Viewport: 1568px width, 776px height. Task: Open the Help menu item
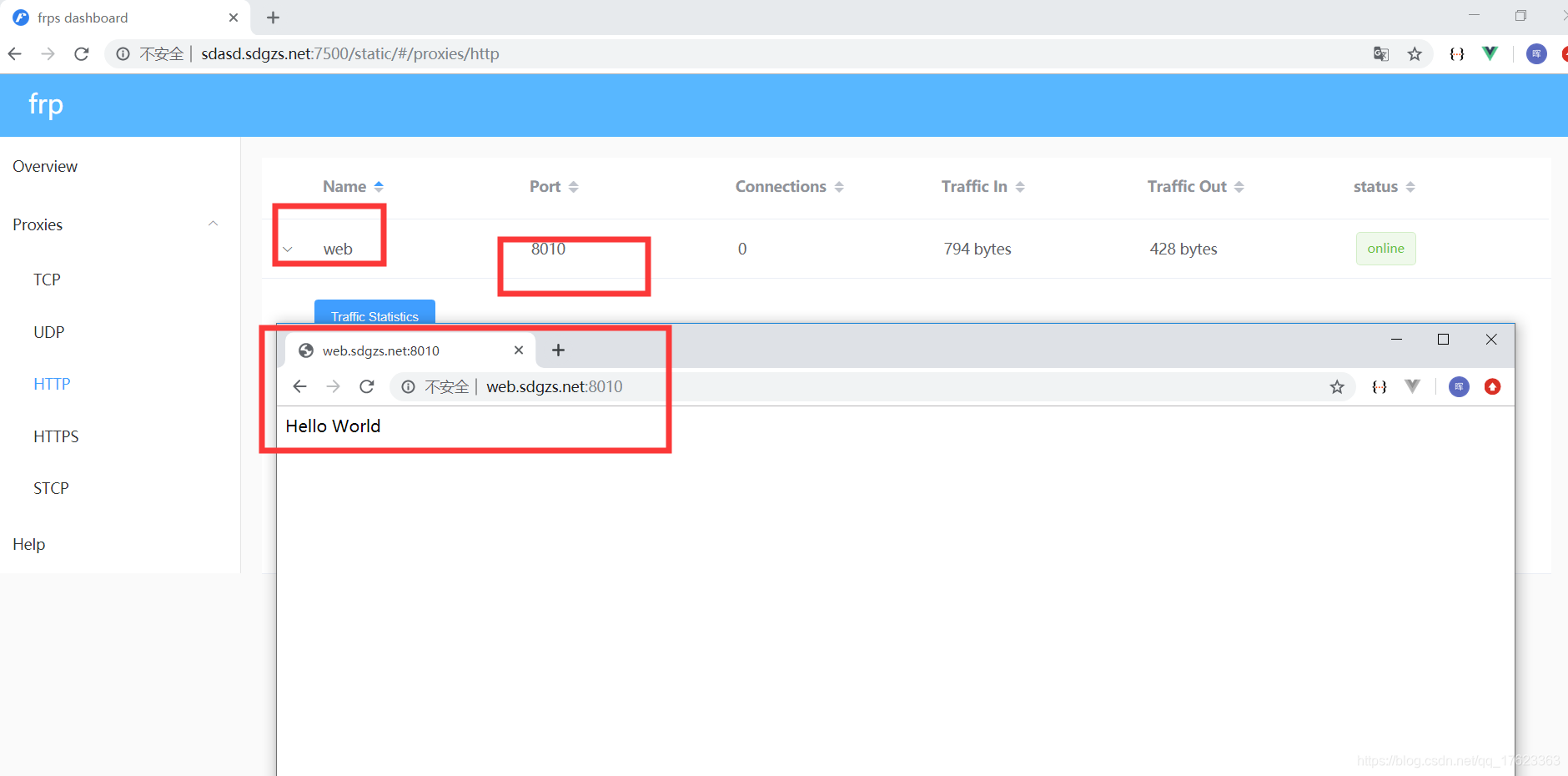click(120, 544)
